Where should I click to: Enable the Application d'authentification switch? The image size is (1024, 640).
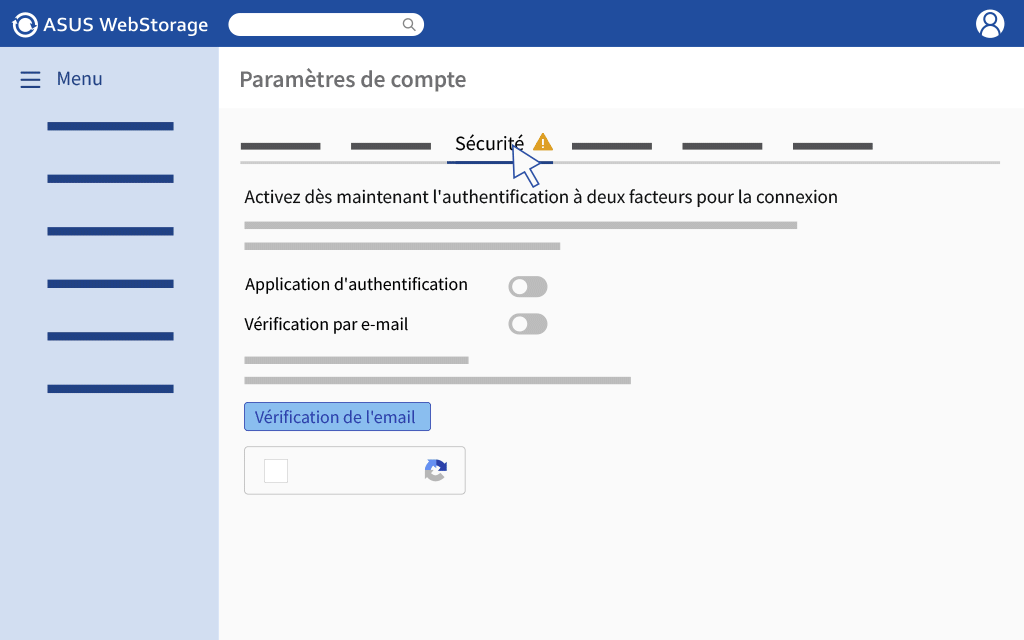click(528, 286)
